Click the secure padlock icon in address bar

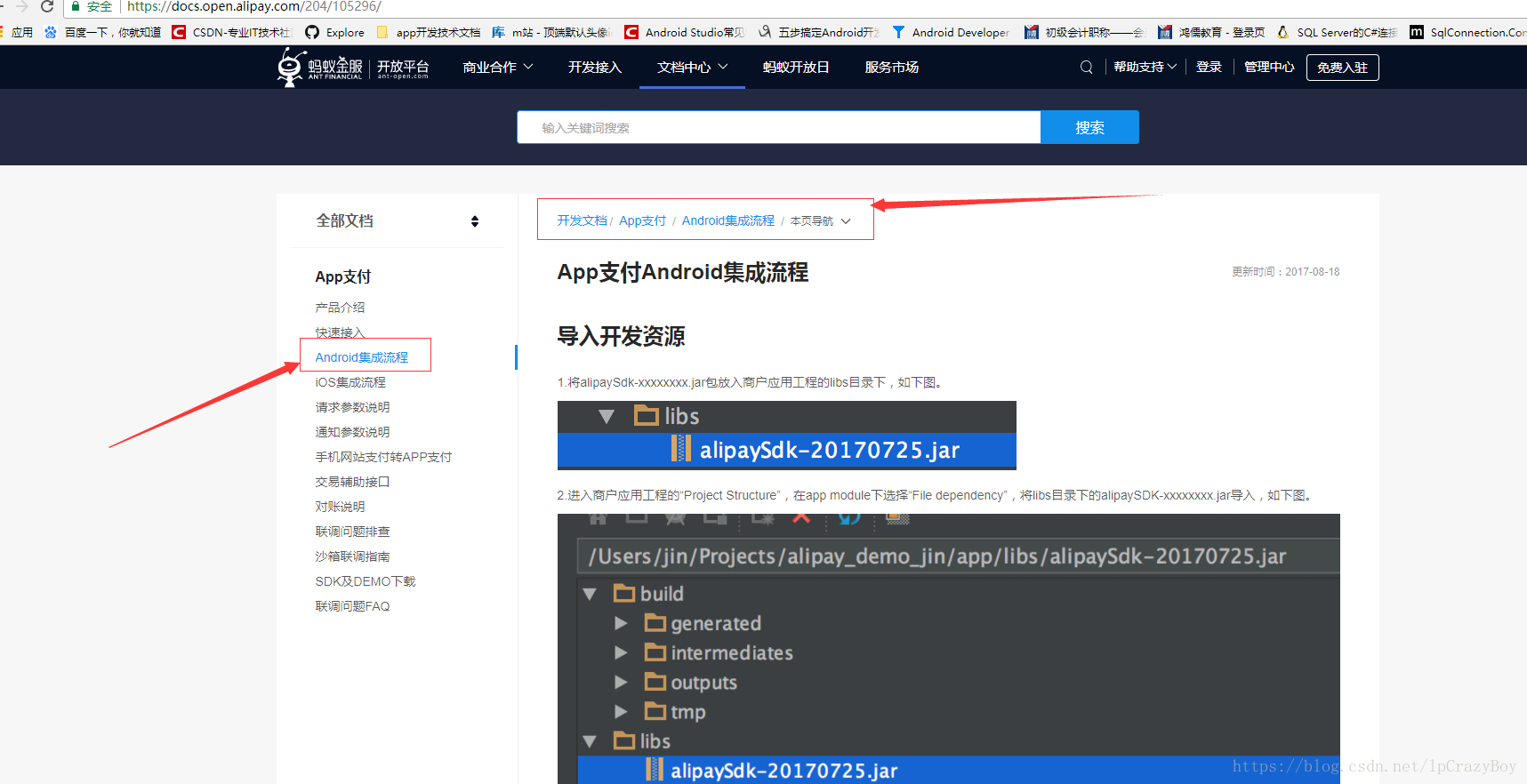[76, 6]
